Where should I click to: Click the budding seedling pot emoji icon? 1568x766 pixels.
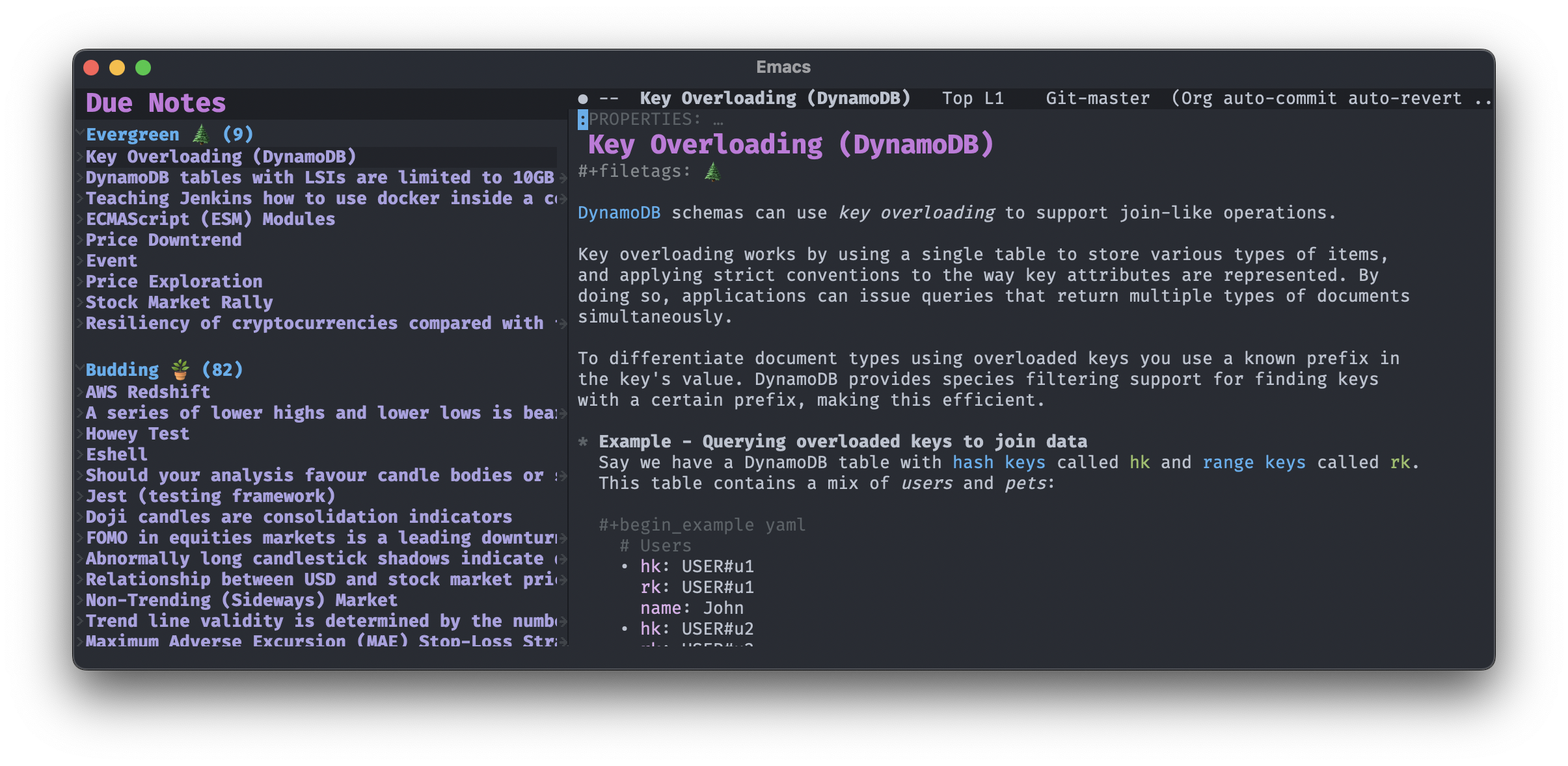tap(180, 369)
